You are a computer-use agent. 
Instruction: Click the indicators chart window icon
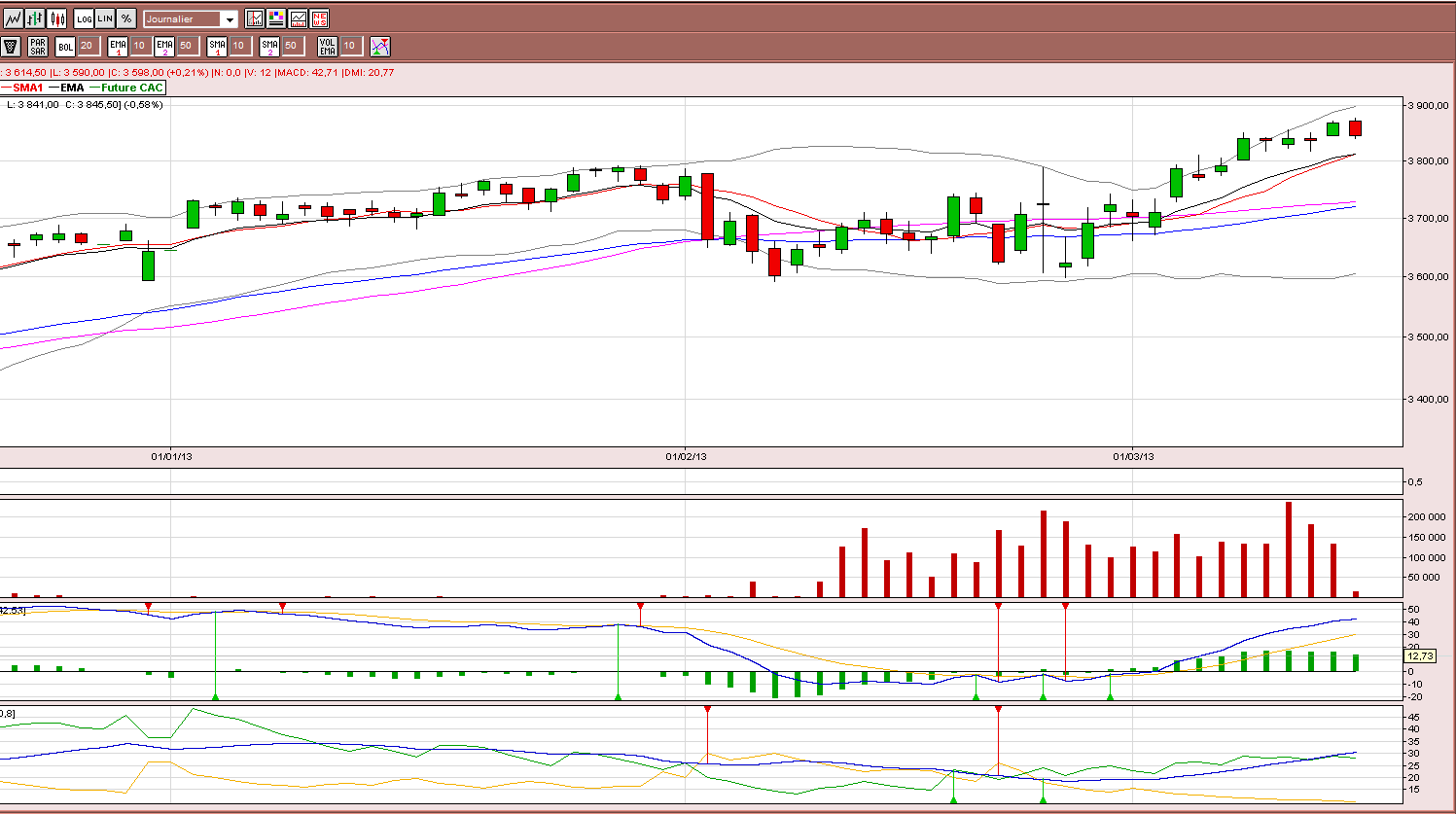pyautogui.click(x=298, y=18)
